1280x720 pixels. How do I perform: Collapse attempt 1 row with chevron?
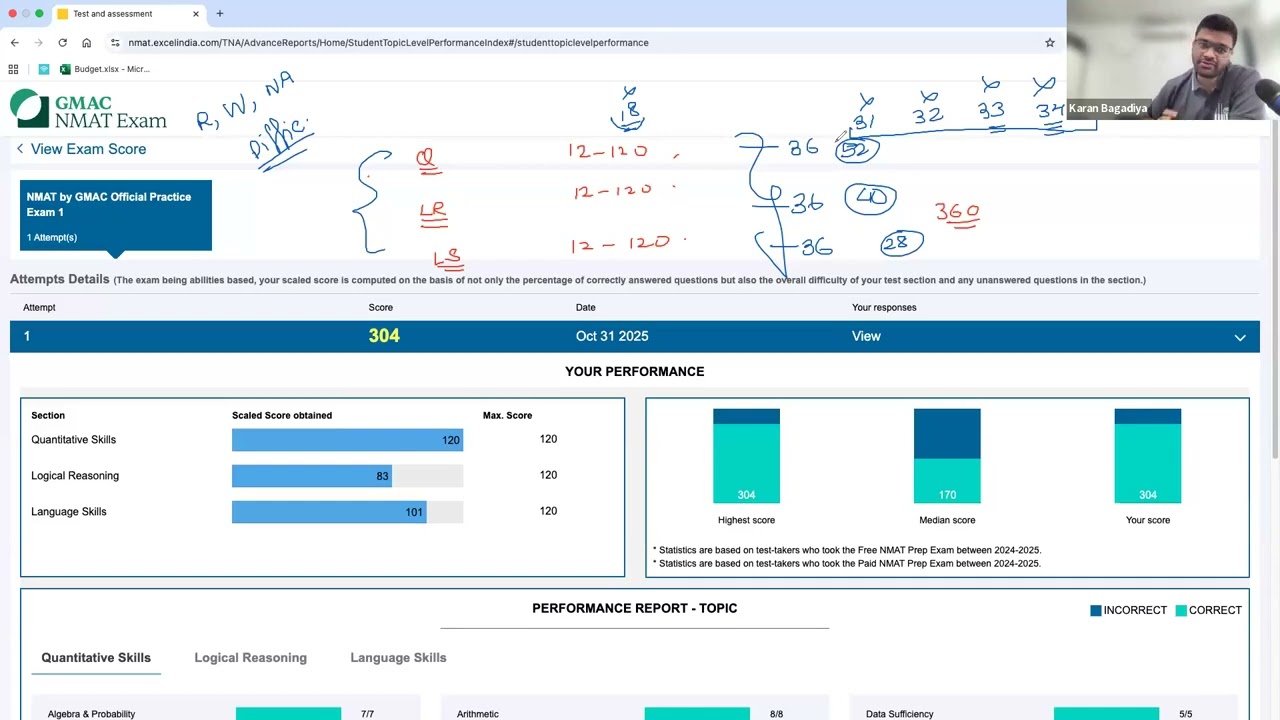coord(1240,337)
